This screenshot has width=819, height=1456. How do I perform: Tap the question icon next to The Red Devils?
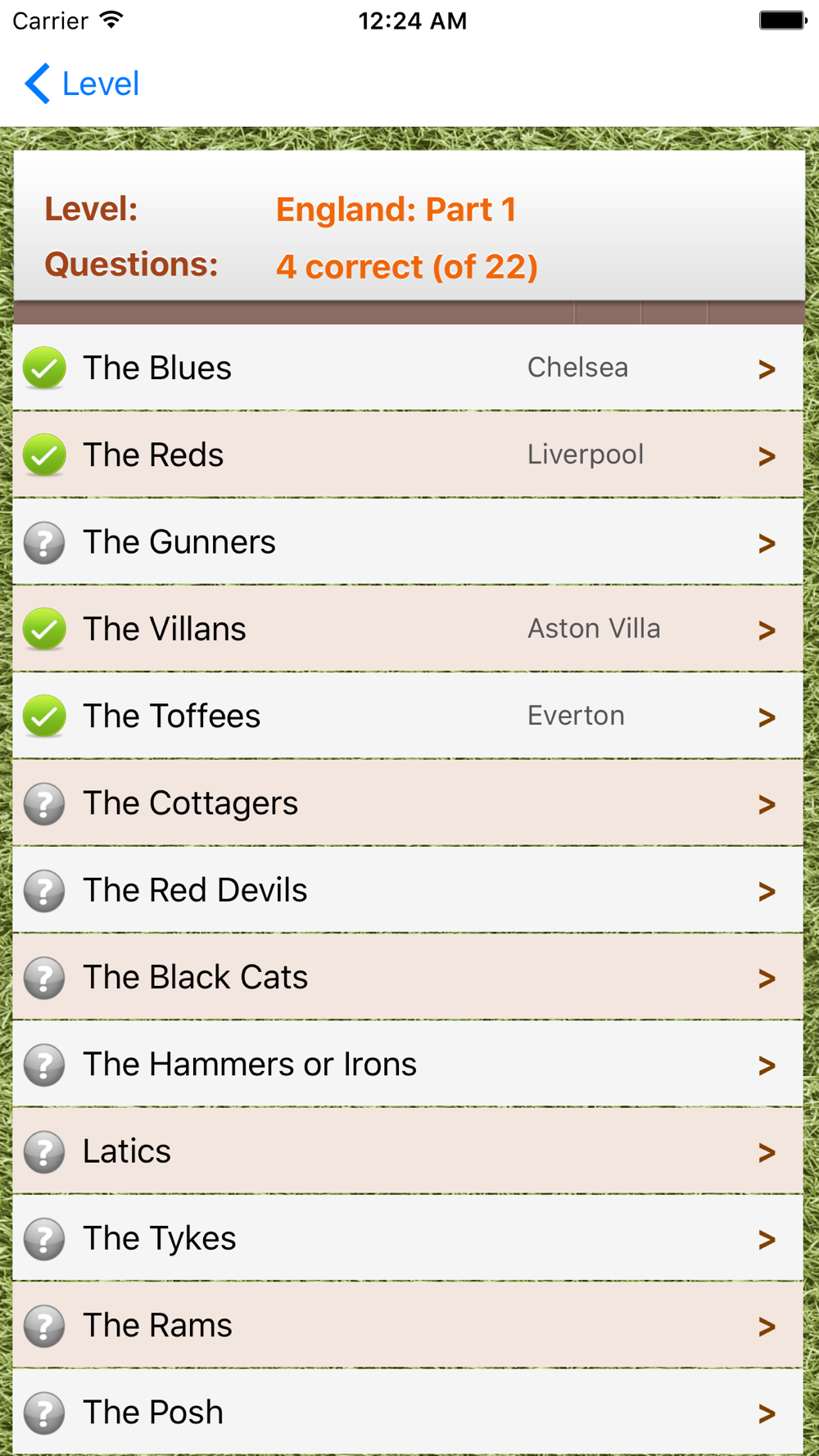(44, 891)
